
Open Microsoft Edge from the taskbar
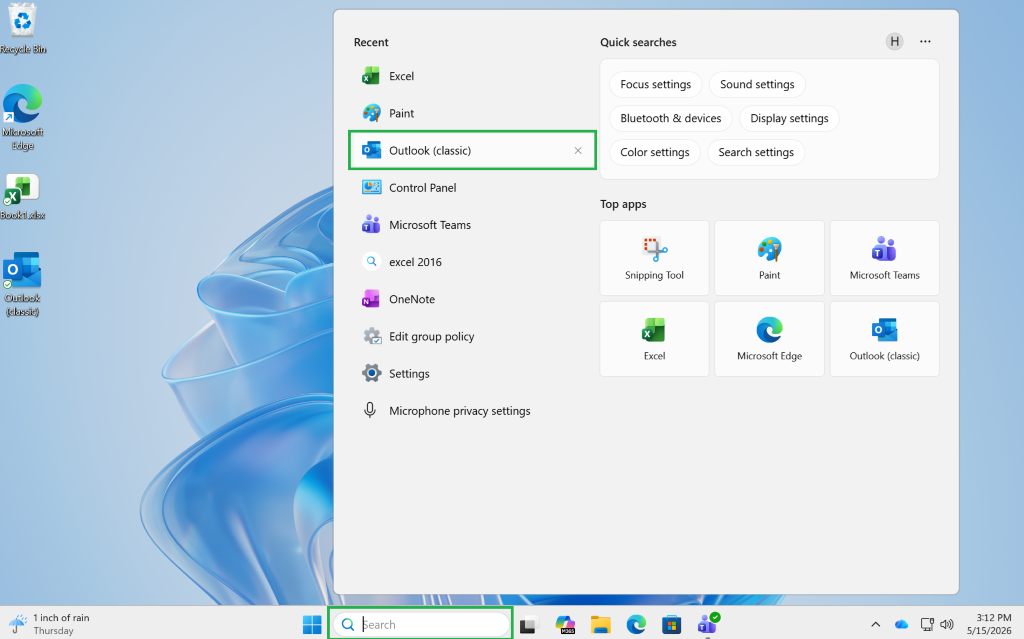pyautogui.click(x=636, y=625)
